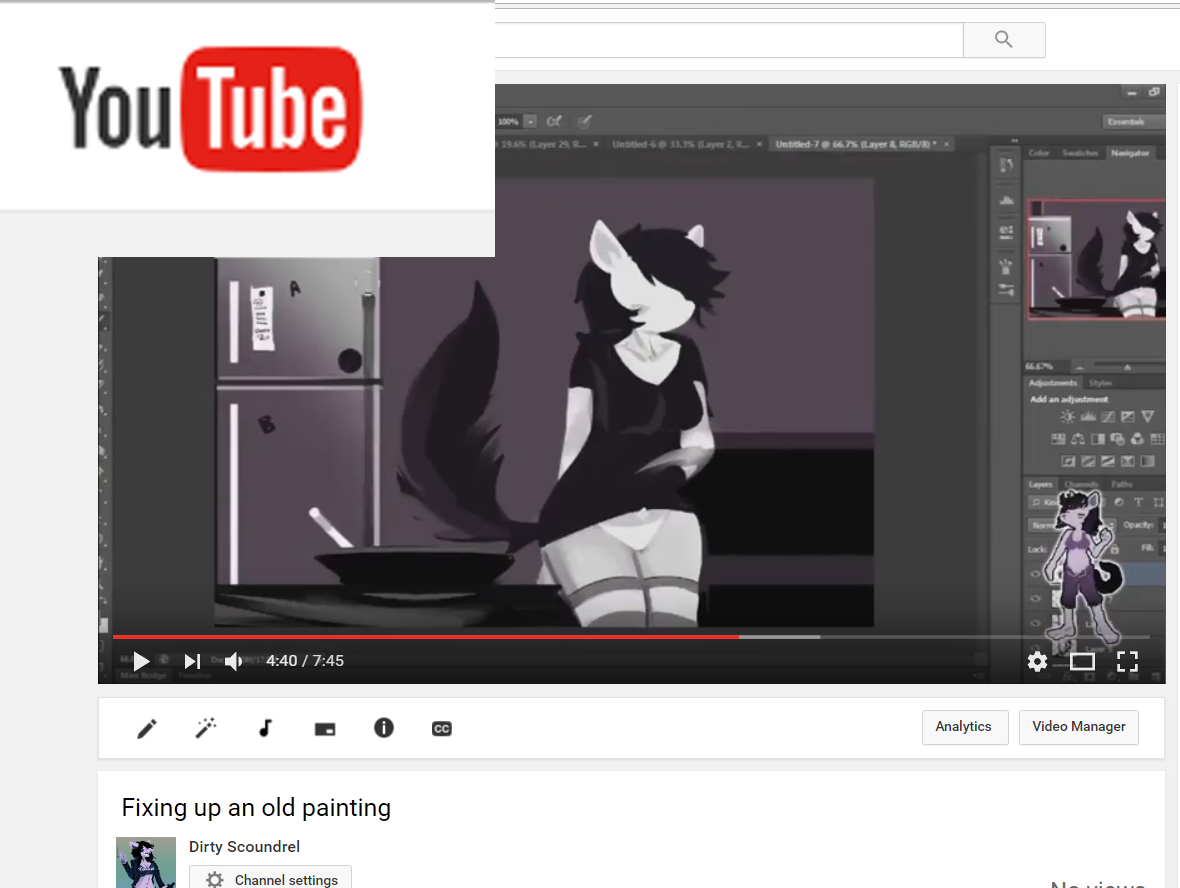Open the 100% zoom dropdown arrow

tap(531, 121)
